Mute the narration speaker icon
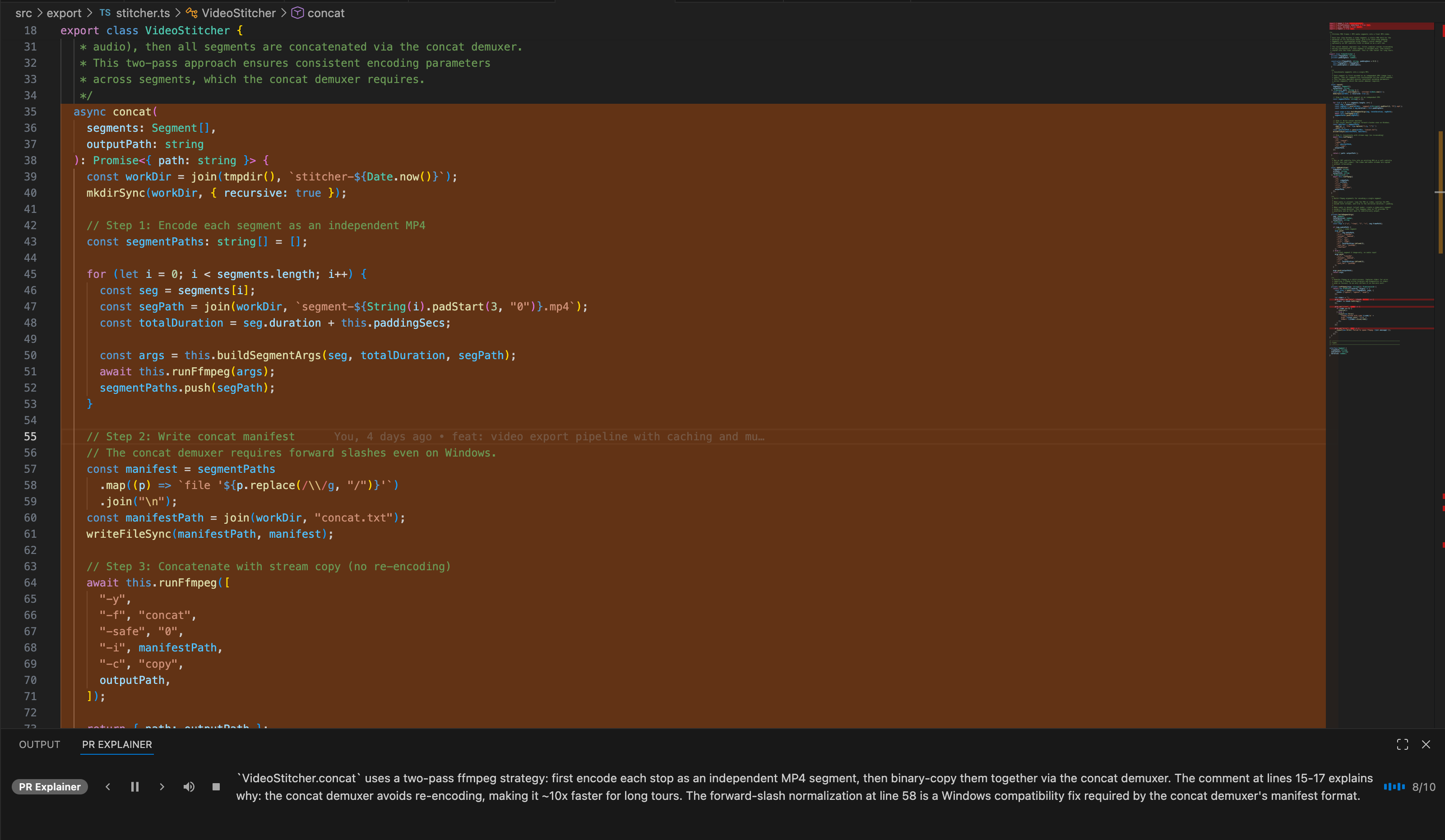This screenshot has width=1445, height=840. pyautogui.click(x=189, y=787)
